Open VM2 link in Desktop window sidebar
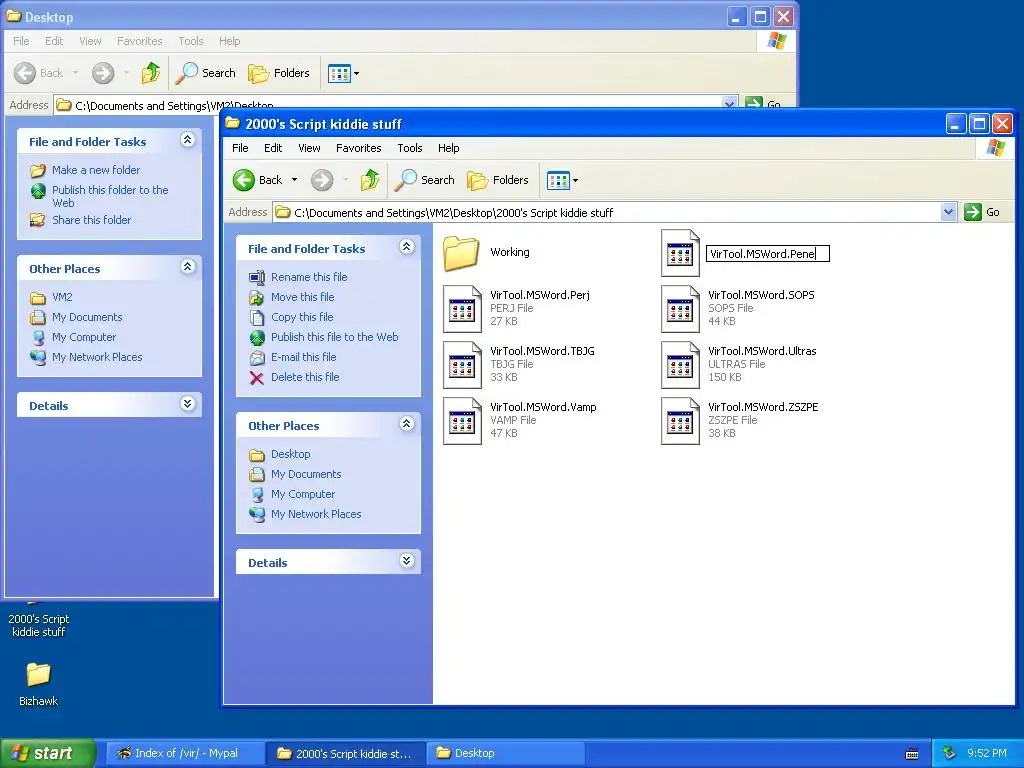1024x768 pixels. pyautogui.click(x=62, y=297)
